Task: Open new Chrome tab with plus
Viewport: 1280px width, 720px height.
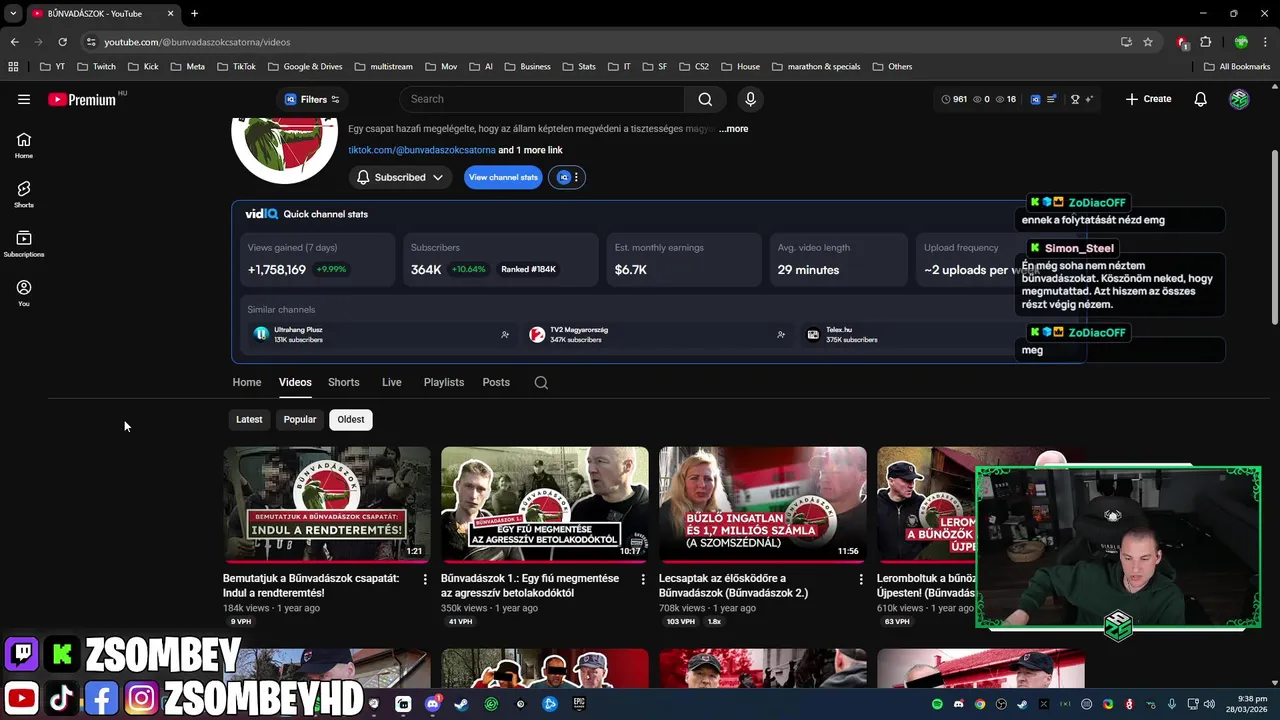Action: click(194, 13)
